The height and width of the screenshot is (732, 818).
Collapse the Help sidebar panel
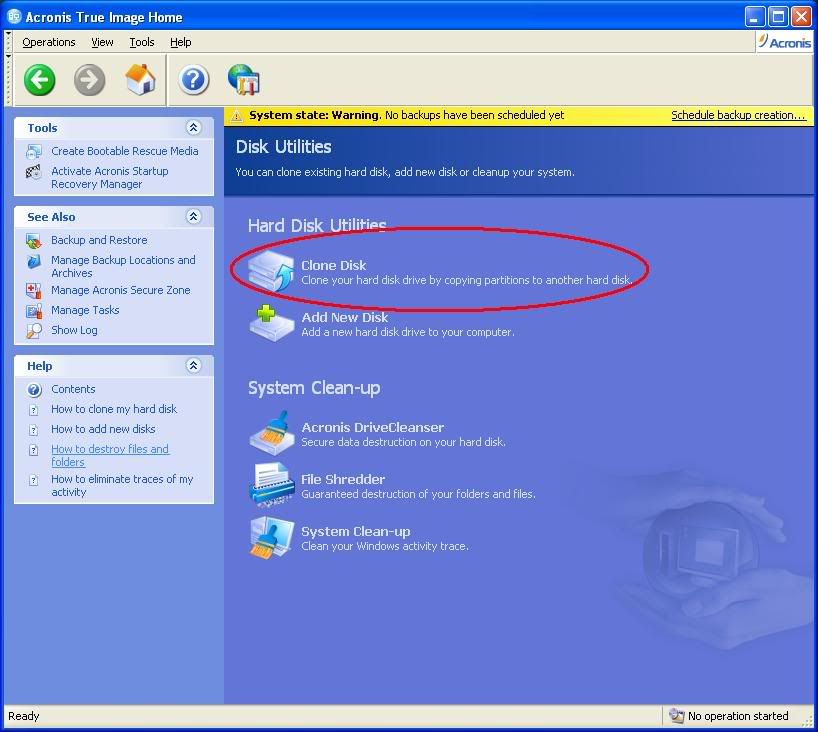tap(194, 365)
